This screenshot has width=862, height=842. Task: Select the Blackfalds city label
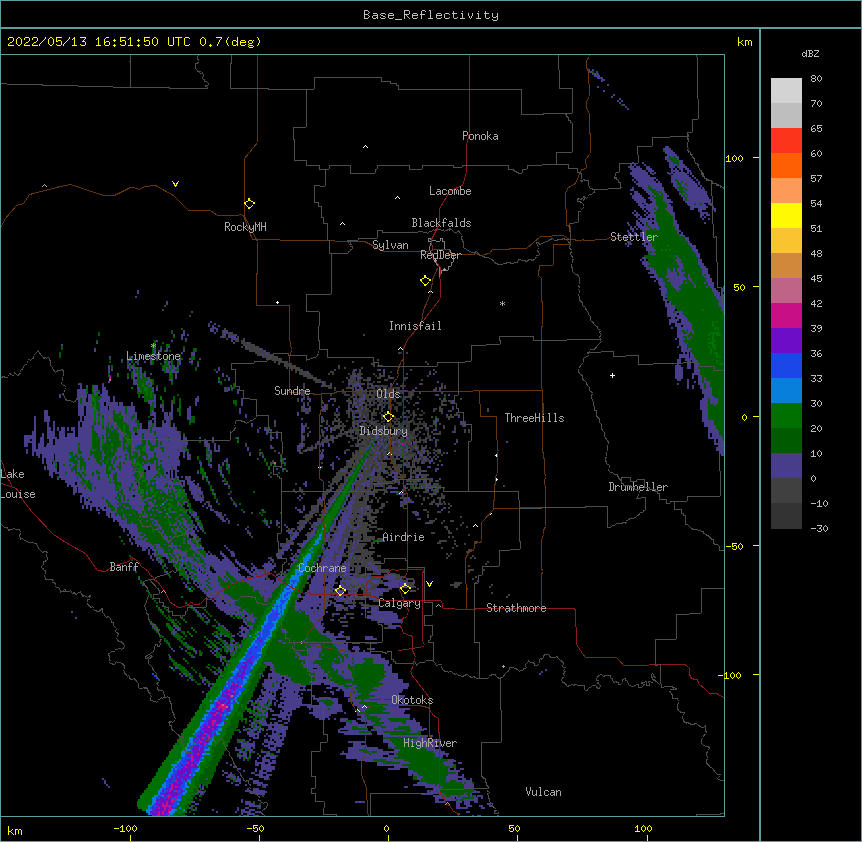point(441,223)
